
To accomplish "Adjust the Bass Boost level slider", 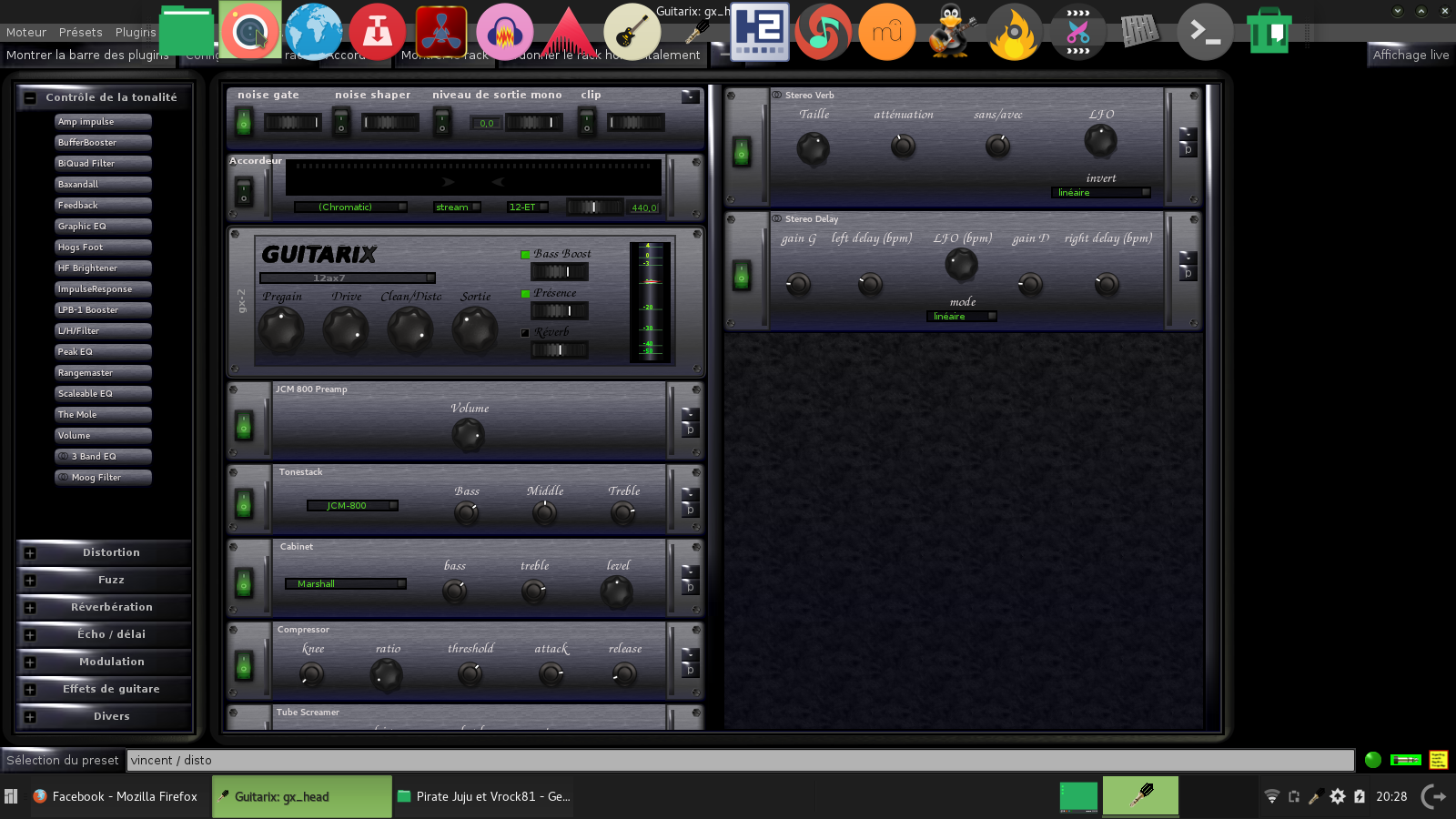I will pos(560,271).
